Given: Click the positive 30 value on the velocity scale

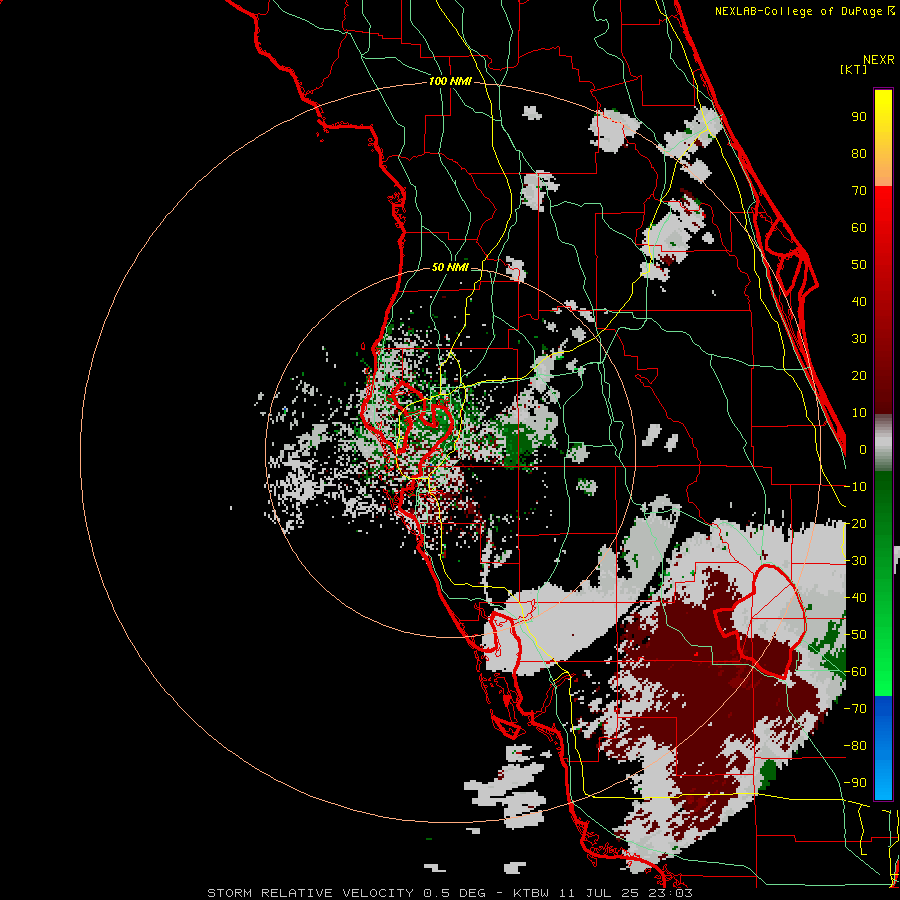Looking at the screenshot, I should tap(859, 339).
